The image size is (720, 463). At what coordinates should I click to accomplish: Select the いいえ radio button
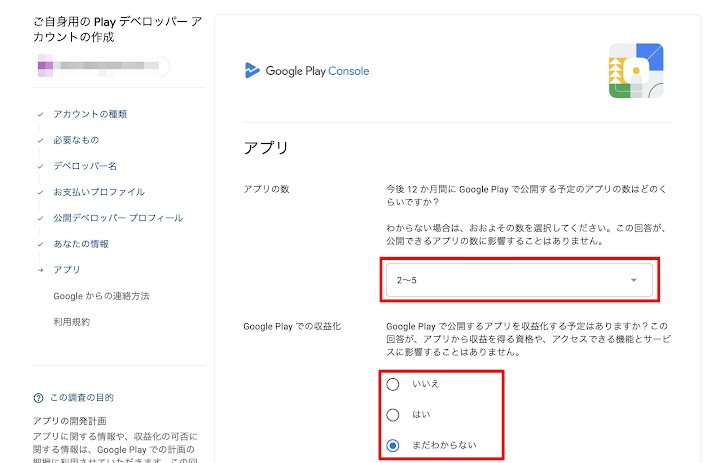pos(393,384)
